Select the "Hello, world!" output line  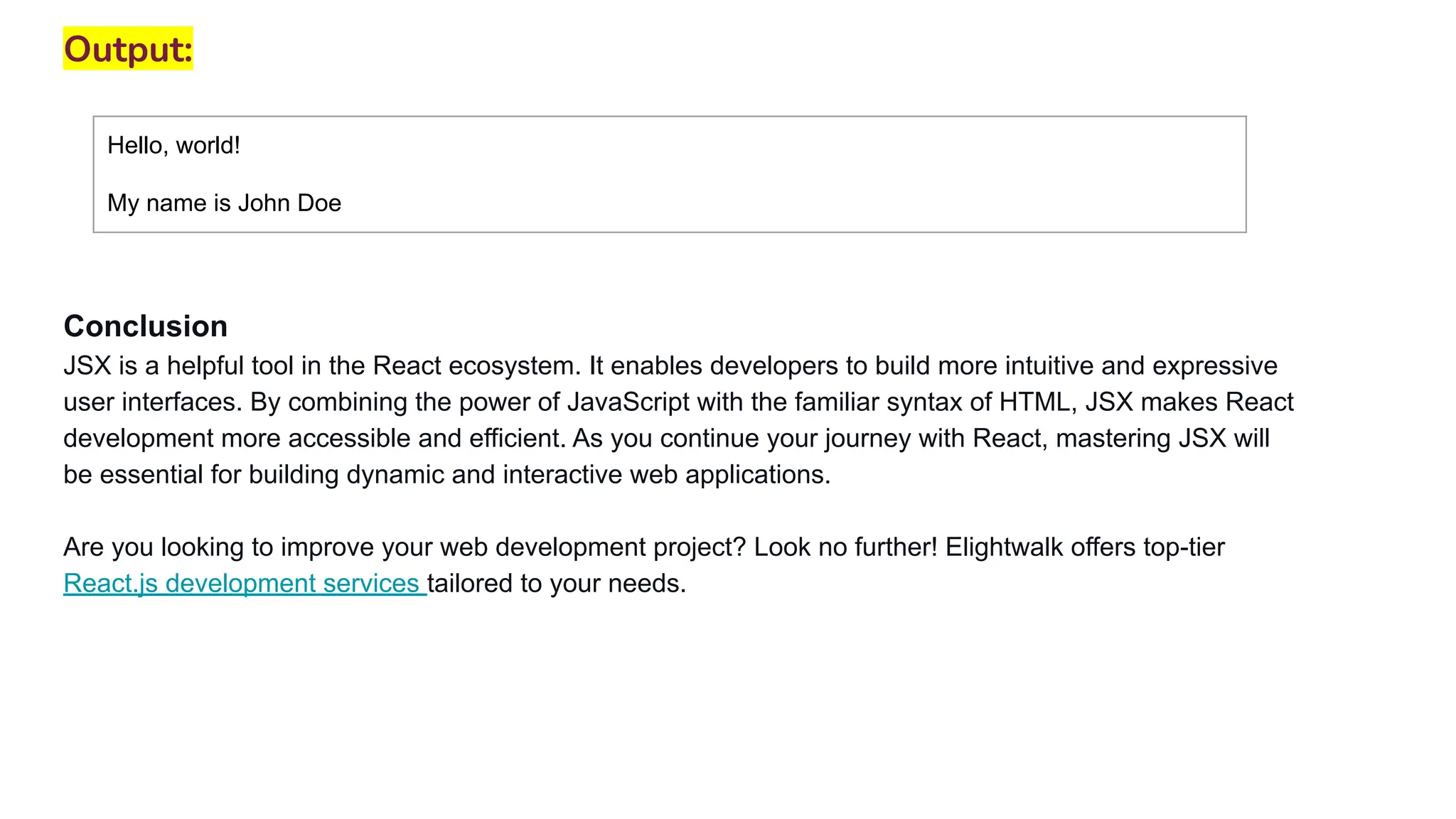pyautogui.click(x=173, y=146)
